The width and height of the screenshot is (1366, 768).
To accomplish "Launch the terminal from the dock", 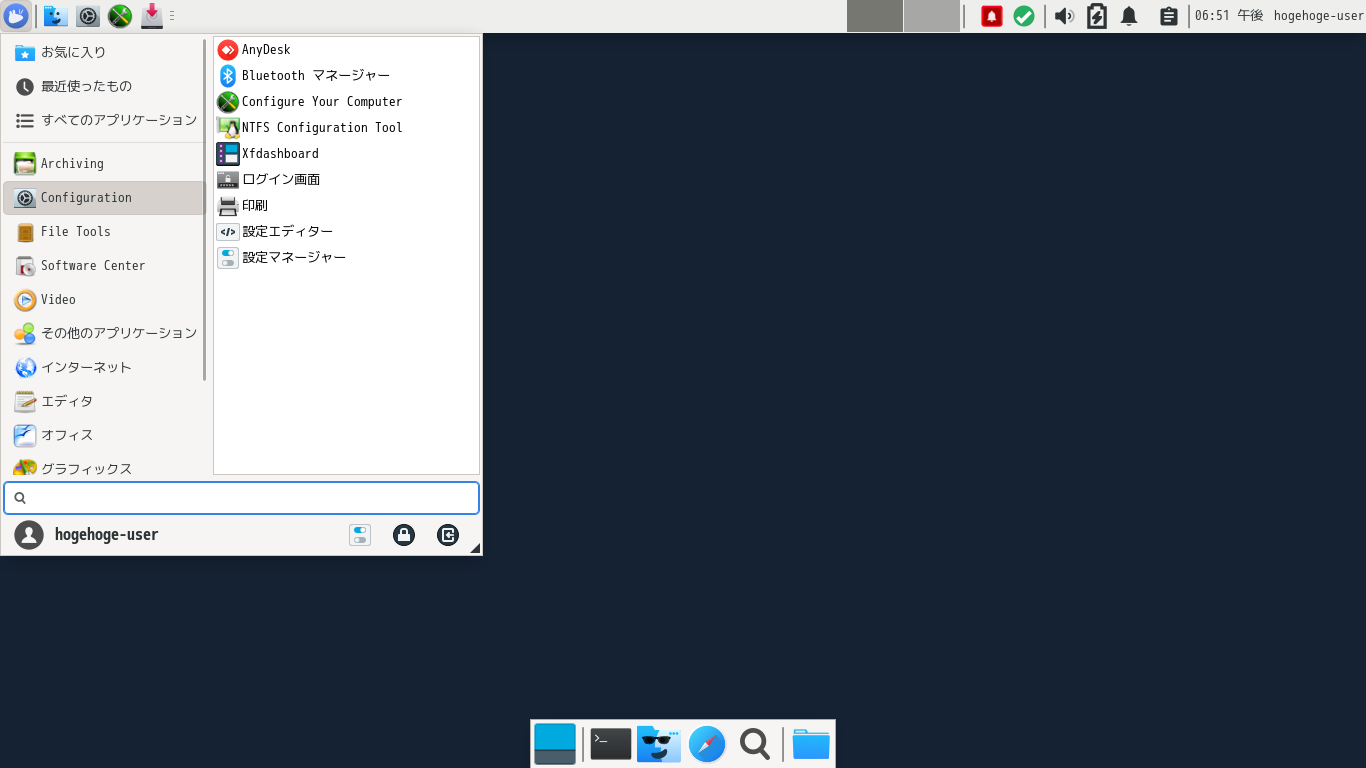I will click(611, 744).
